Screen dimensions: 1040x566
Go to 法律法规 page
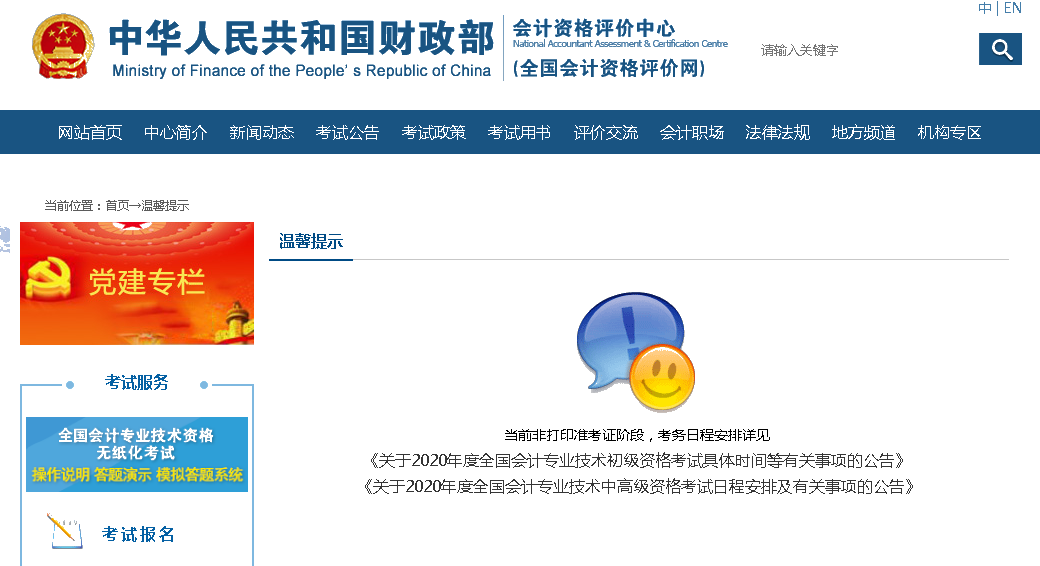coord(778,132)
